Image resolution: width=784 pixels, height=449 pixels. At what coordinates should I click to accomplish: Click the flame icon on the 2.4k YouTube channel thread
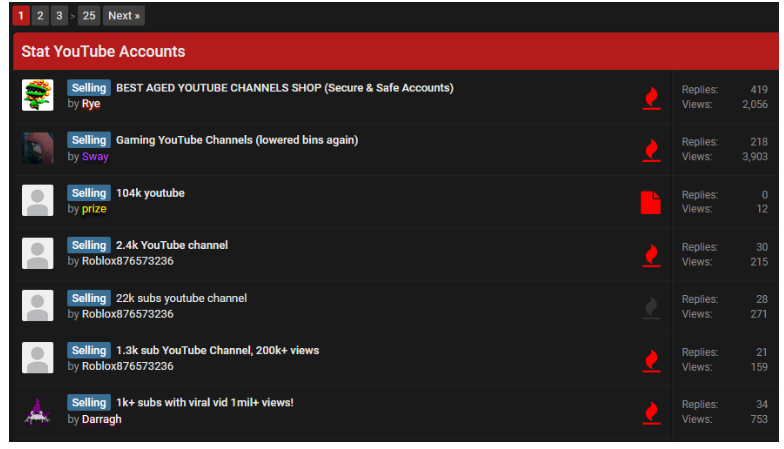click(x=651, y=255)
